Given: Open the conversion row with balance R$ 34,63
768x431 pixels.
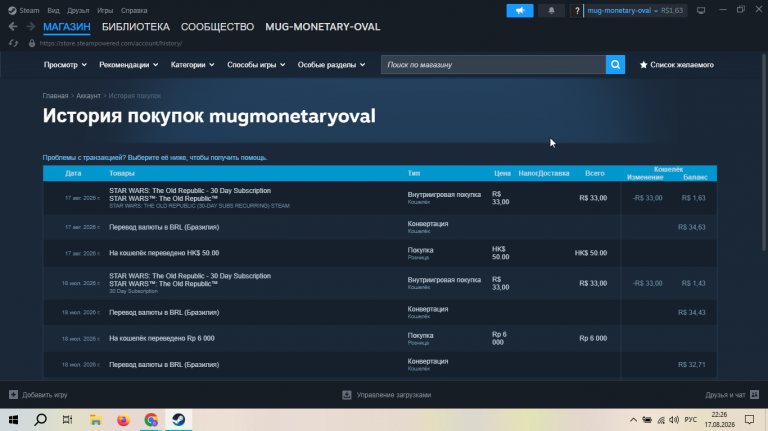Looking at the screenshot, I should (380, 227).
